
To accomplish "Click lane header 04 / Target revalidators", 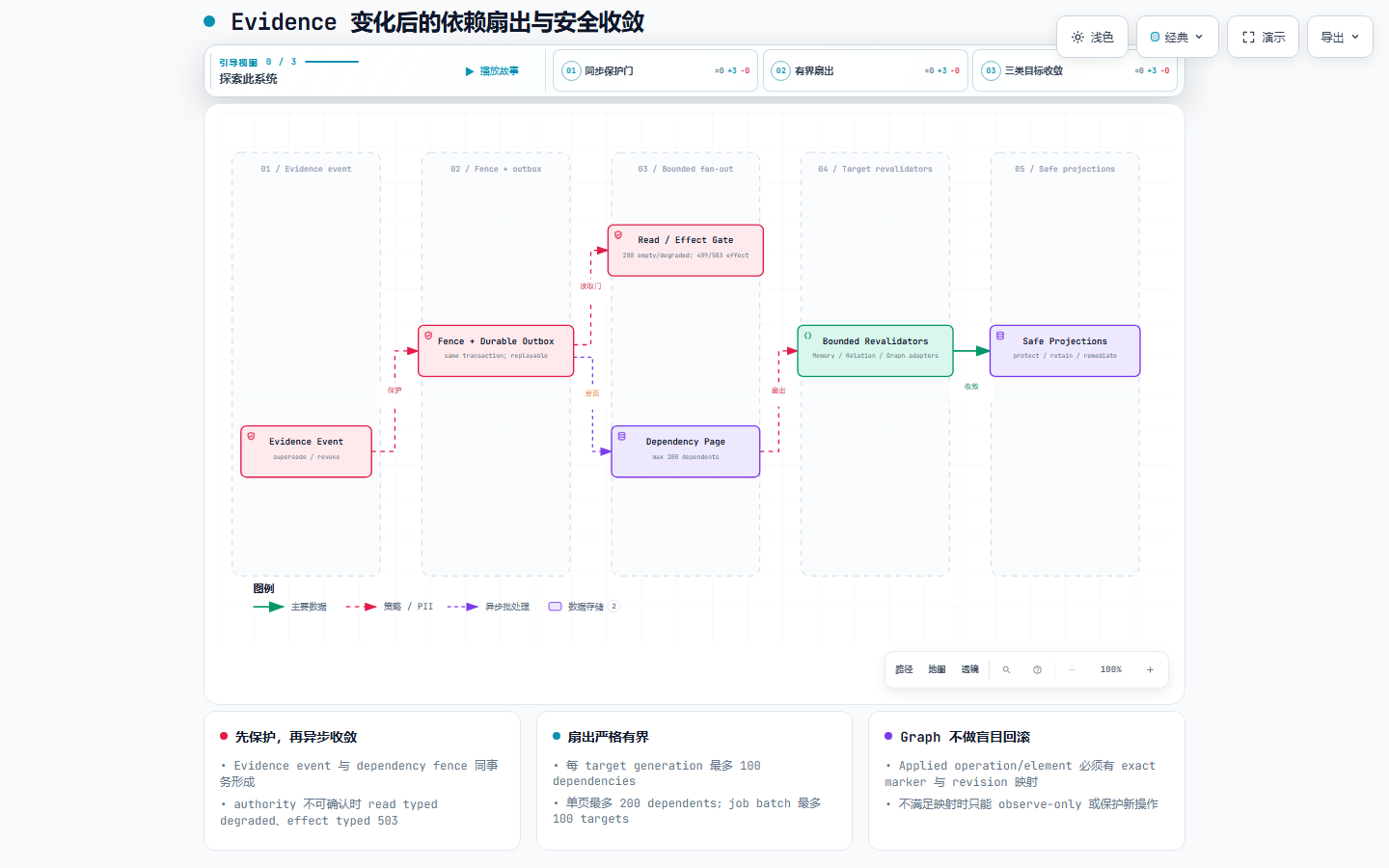I will pos(876,169).
